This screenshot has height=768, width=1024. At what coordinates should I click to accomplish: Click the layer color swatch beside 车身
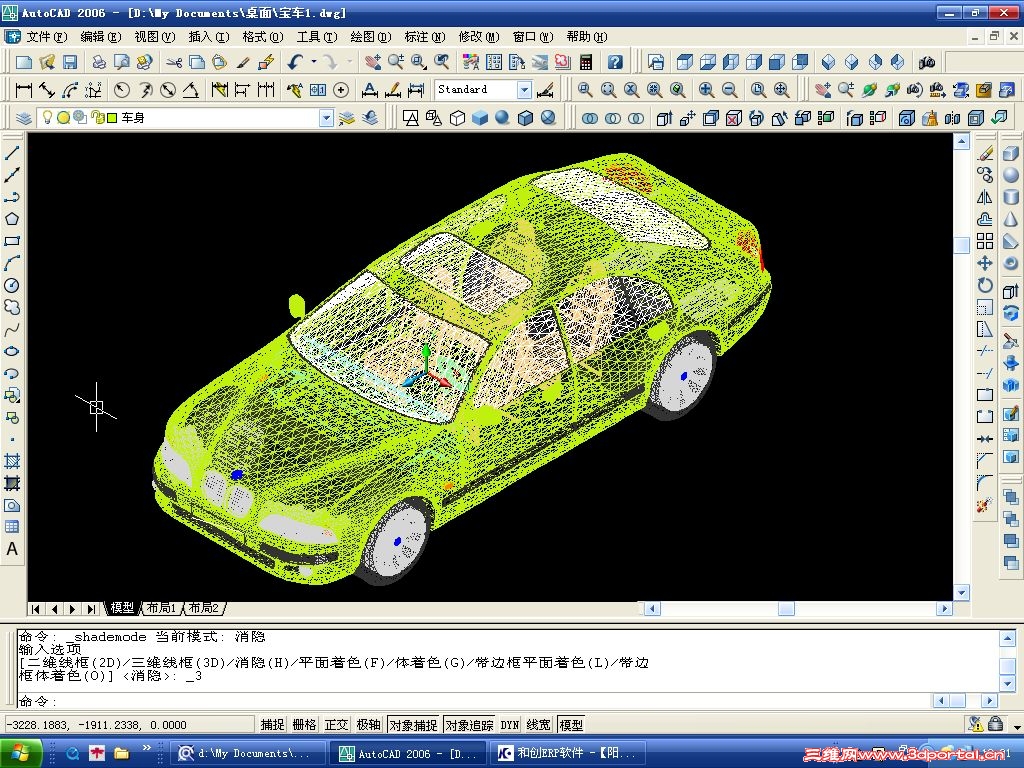pos(112,118)
